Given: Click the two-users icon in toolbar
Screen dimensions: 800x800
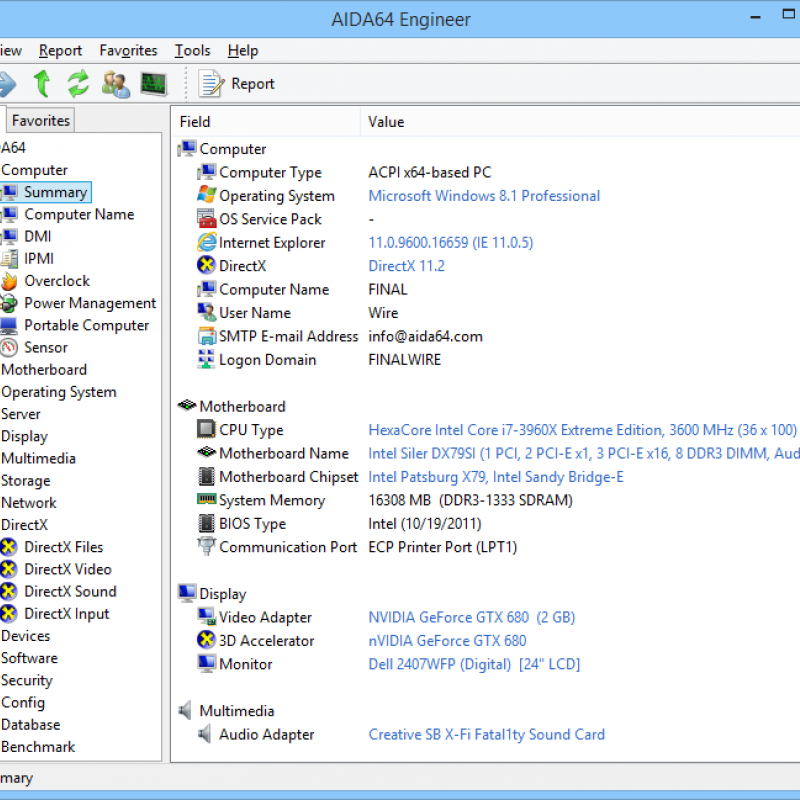Looking at the screenshot, I should coord(116,84).
